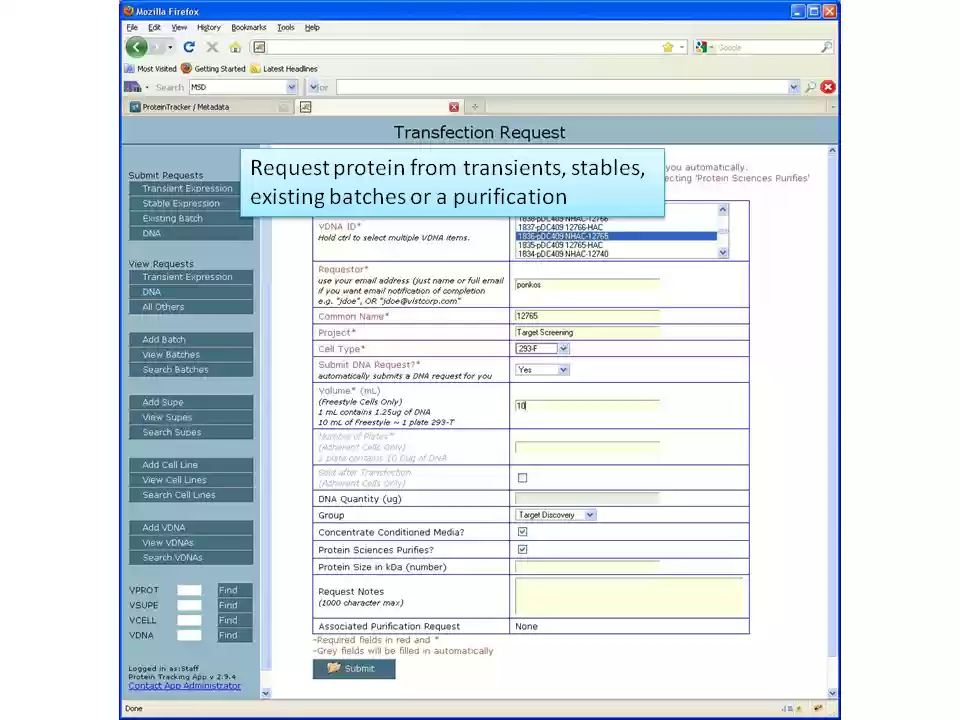960x720 pixels.
Task: Uncheck Concentrate Conditioned Media
Action: pyautogui.click(x=522, y=531)
